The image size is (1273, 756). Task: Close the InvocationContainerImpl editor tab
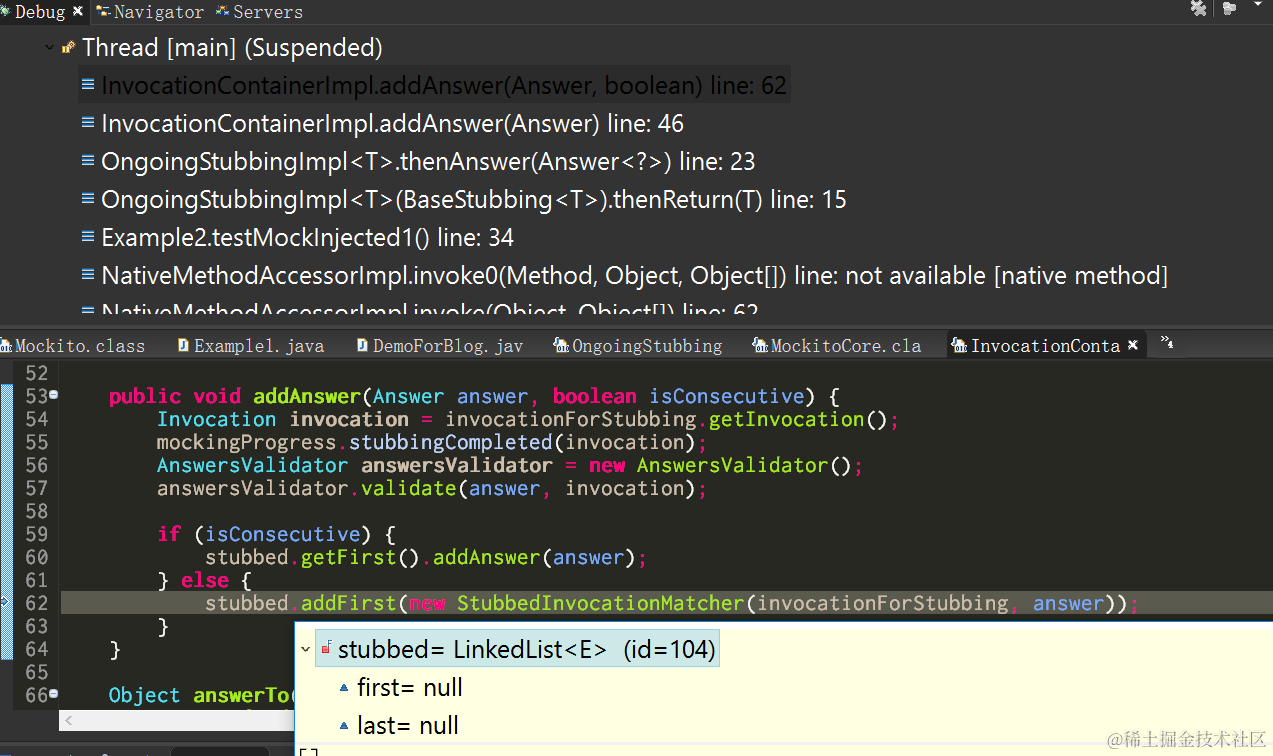[x=1133, y=345]
